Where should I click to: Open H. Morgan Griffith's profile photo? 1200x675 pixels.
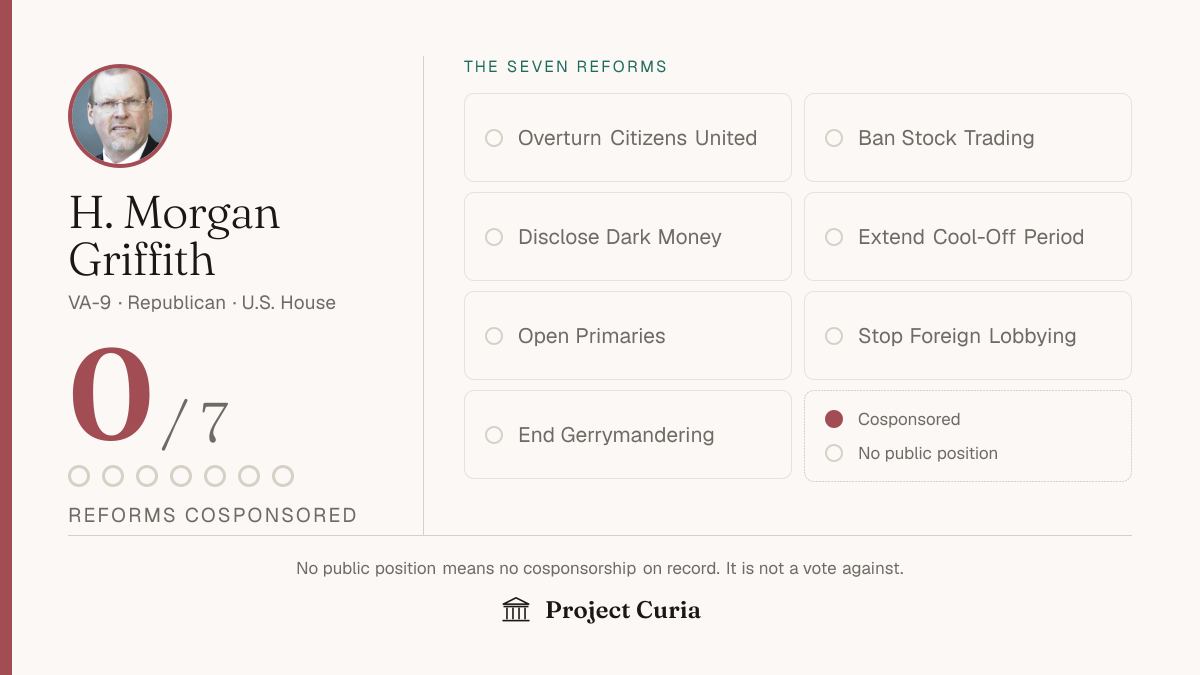pos(120,116)
